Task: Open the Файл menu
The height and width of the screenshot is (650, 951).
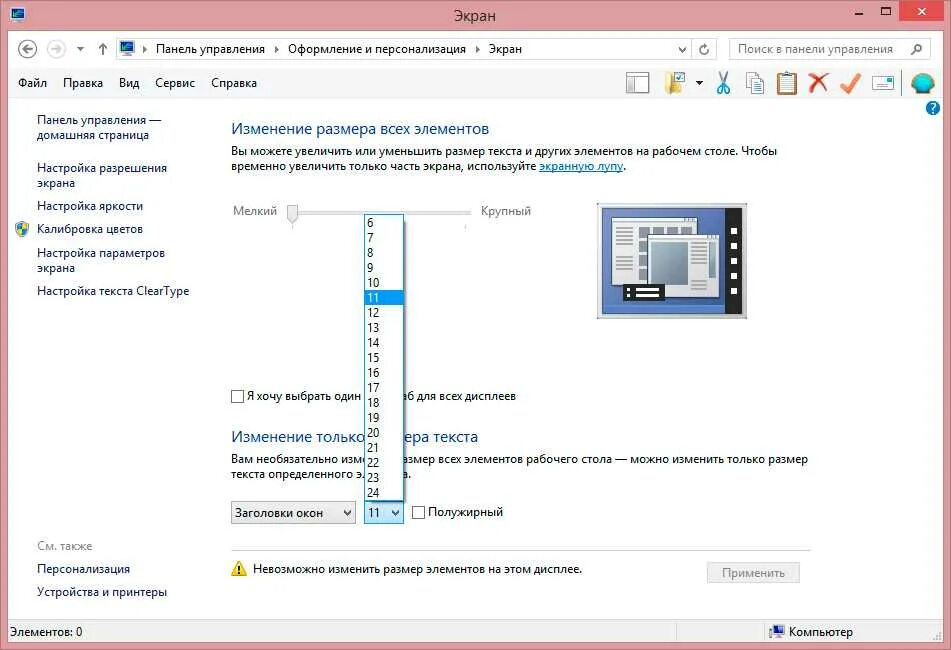Action: click(x=33, y=83)
